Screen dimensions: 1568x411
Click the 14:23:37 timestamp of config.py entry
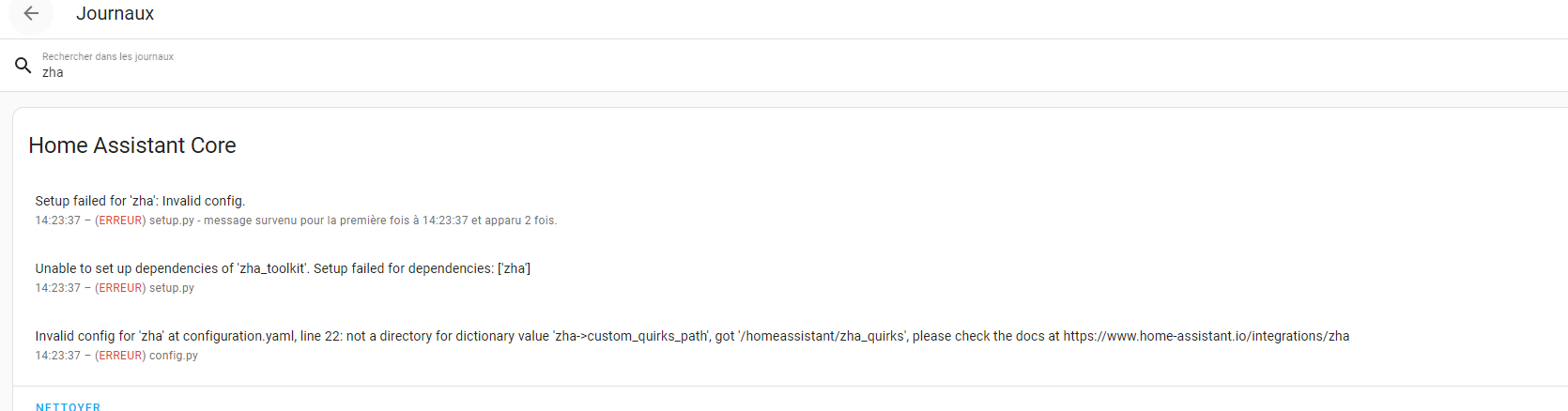[x=58, y=356]
